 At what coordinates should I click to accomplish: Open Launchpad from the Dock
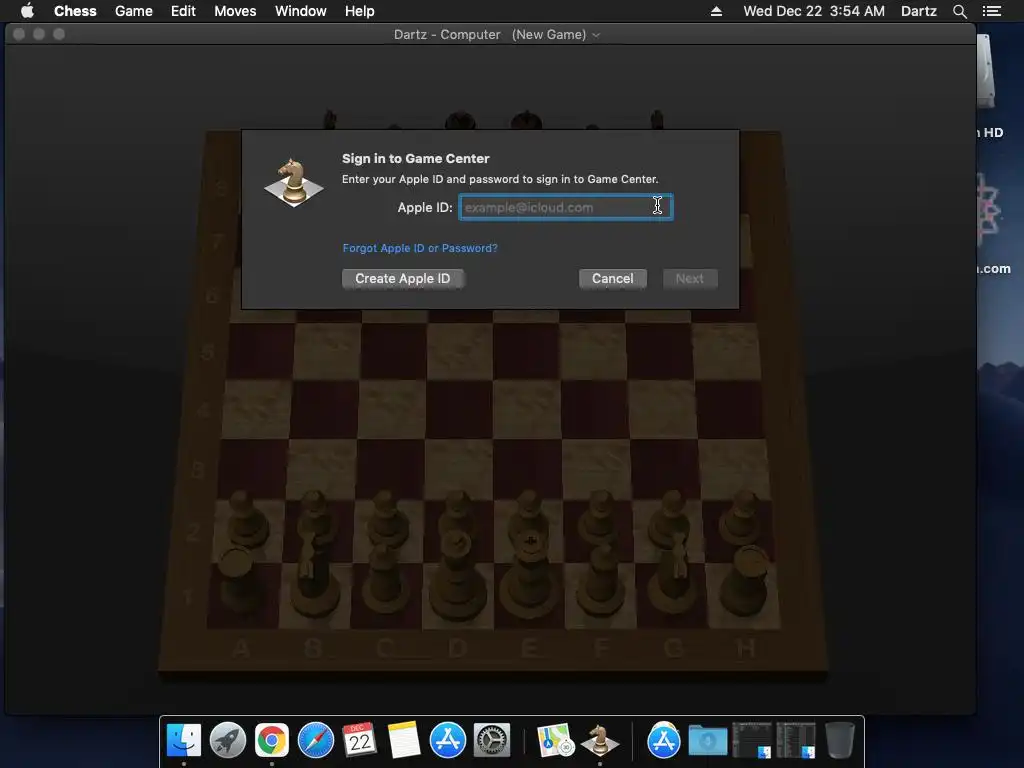pyautogui.click(x=228, y=741)
